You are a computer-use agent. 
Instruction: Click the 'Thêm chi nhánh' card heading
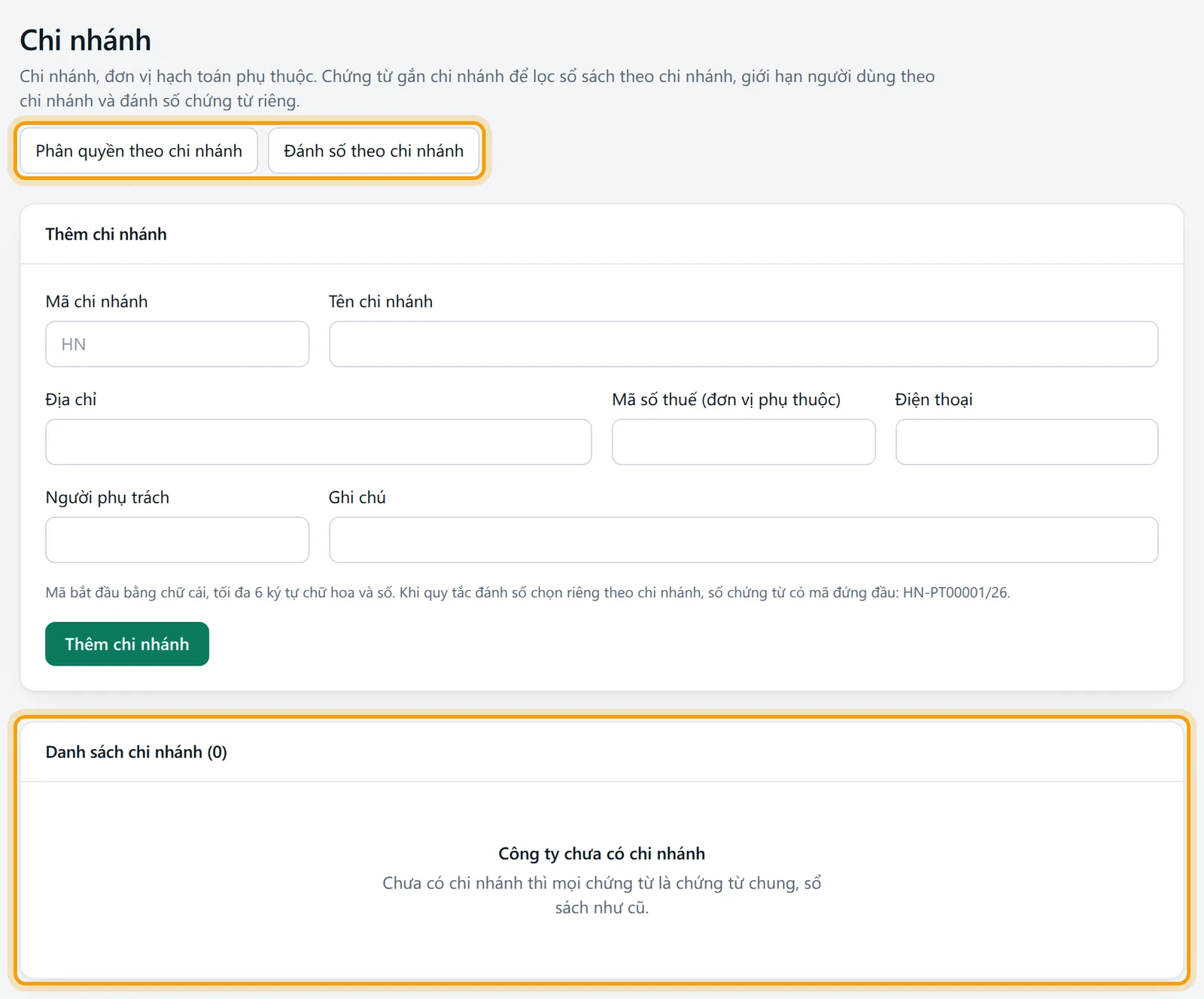click(x=106, y=234)
